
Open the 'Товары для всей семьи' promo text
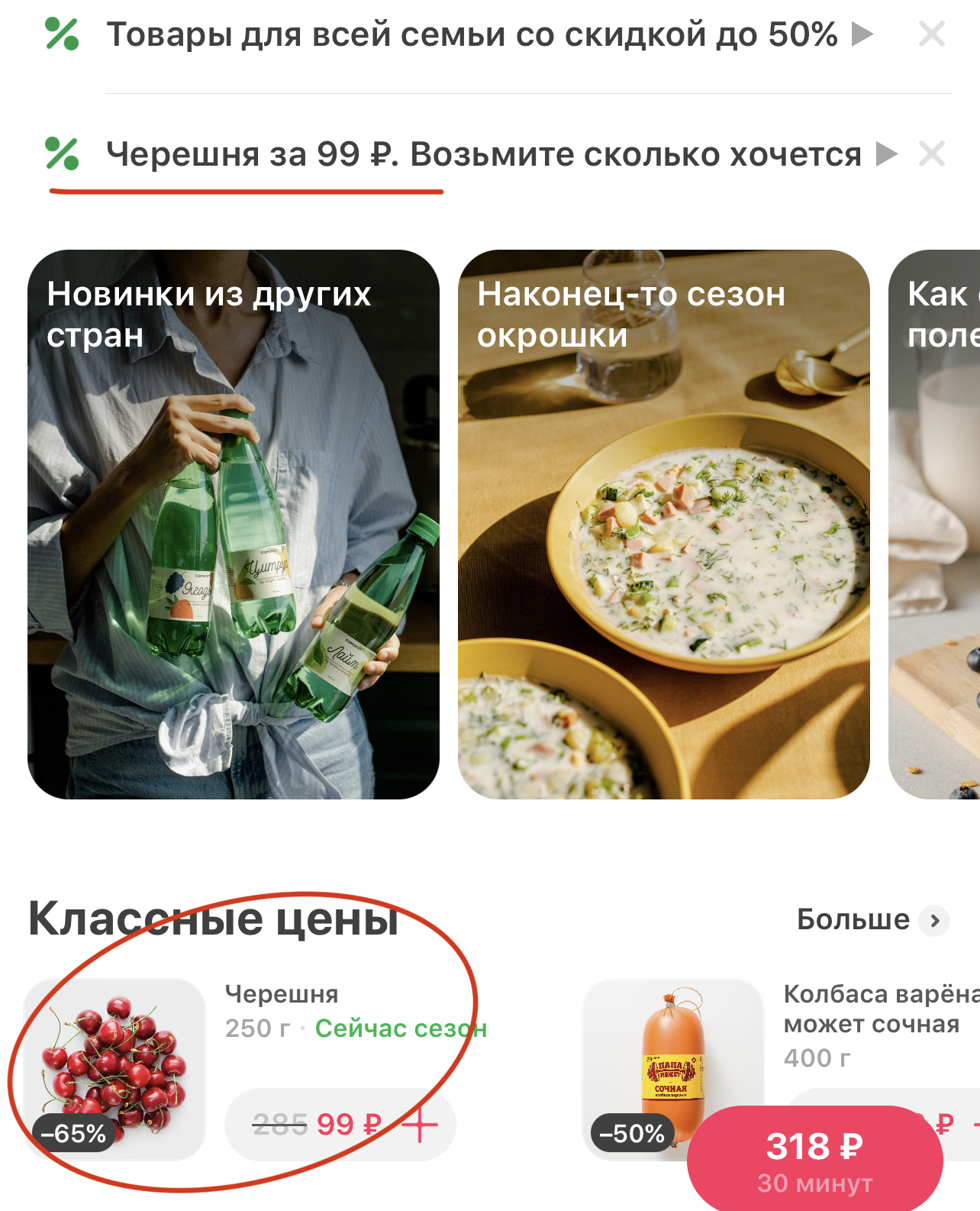[x=472, y=34]
